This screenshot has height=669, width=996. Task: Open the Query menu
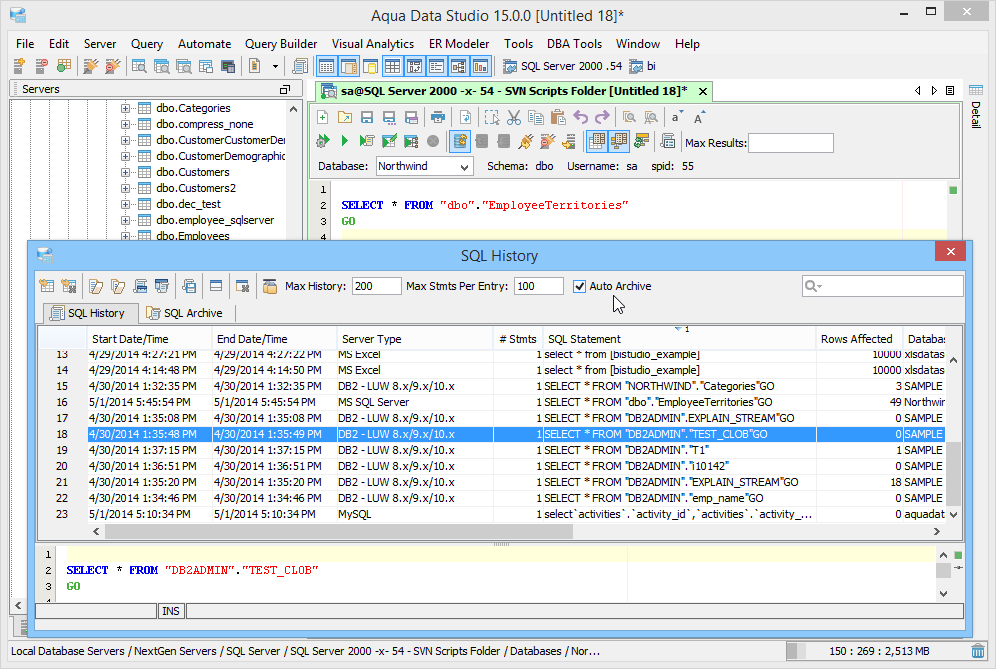coord(147,44)
